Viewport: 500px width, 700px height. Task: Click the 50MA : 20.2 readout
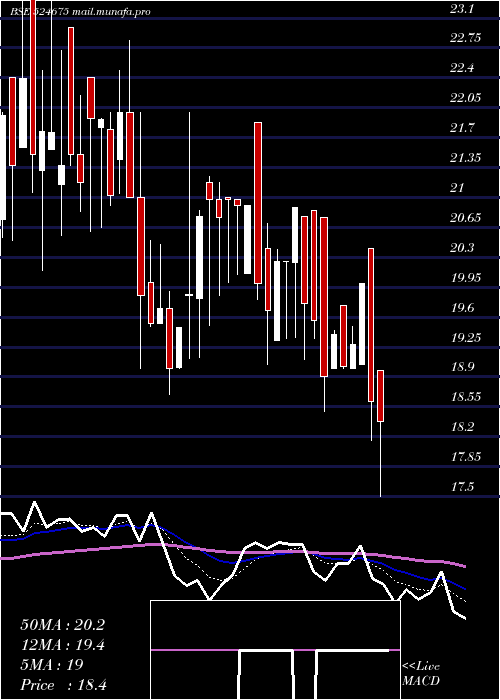tap(62, 625)
